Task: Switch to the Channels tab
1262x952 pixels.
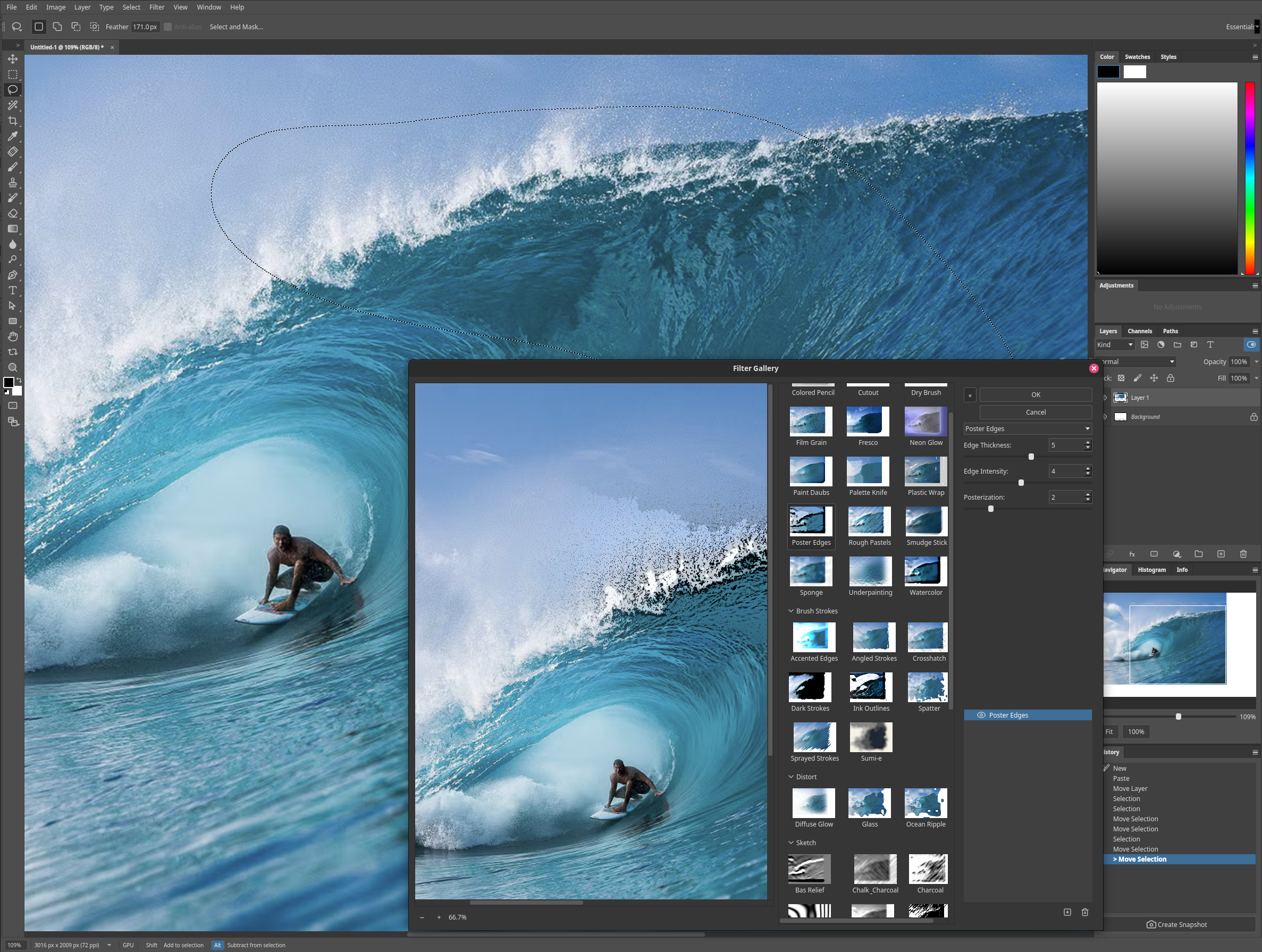Action: 1139,331
